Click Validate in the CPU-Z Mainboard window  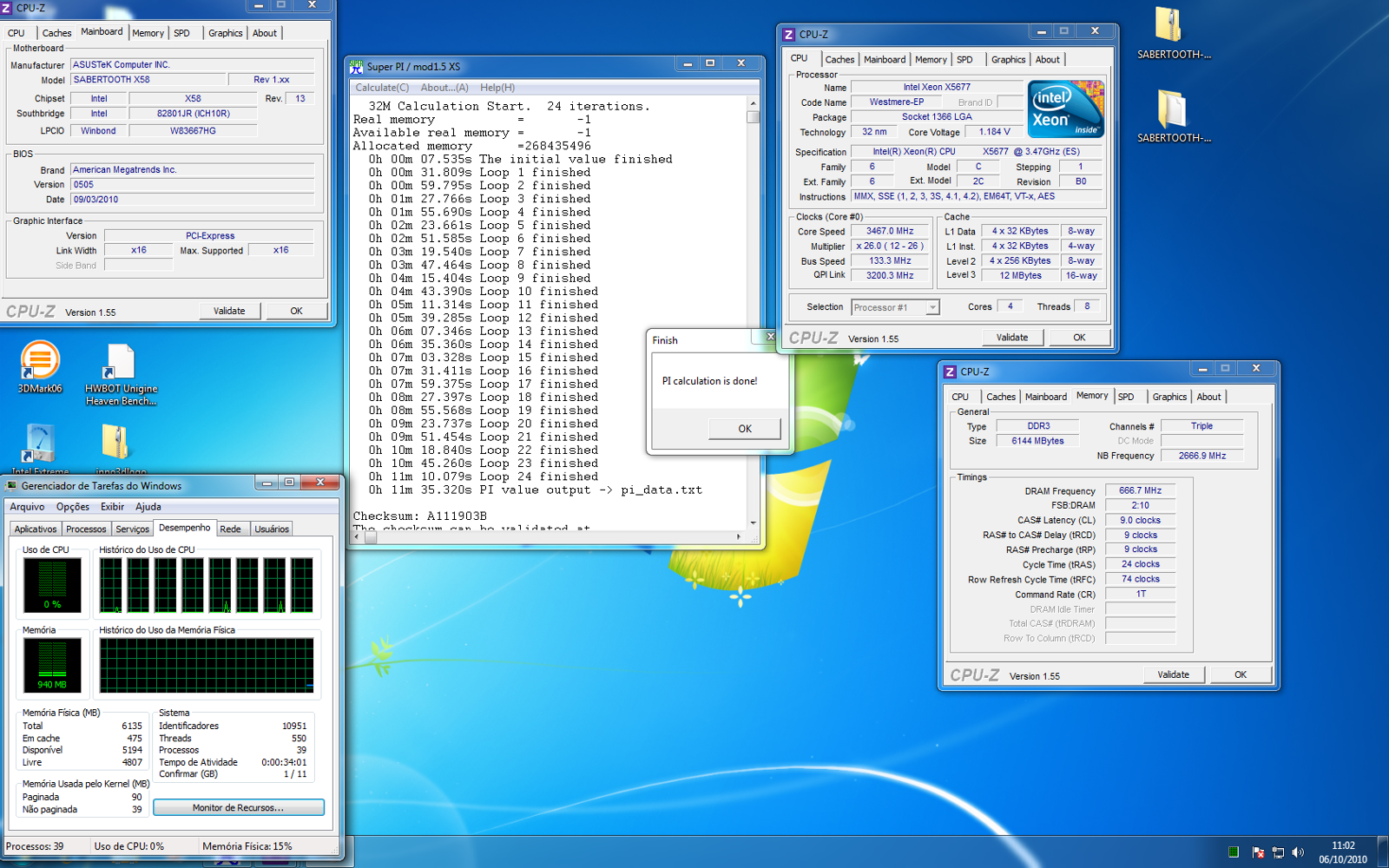tap(229, 311)
